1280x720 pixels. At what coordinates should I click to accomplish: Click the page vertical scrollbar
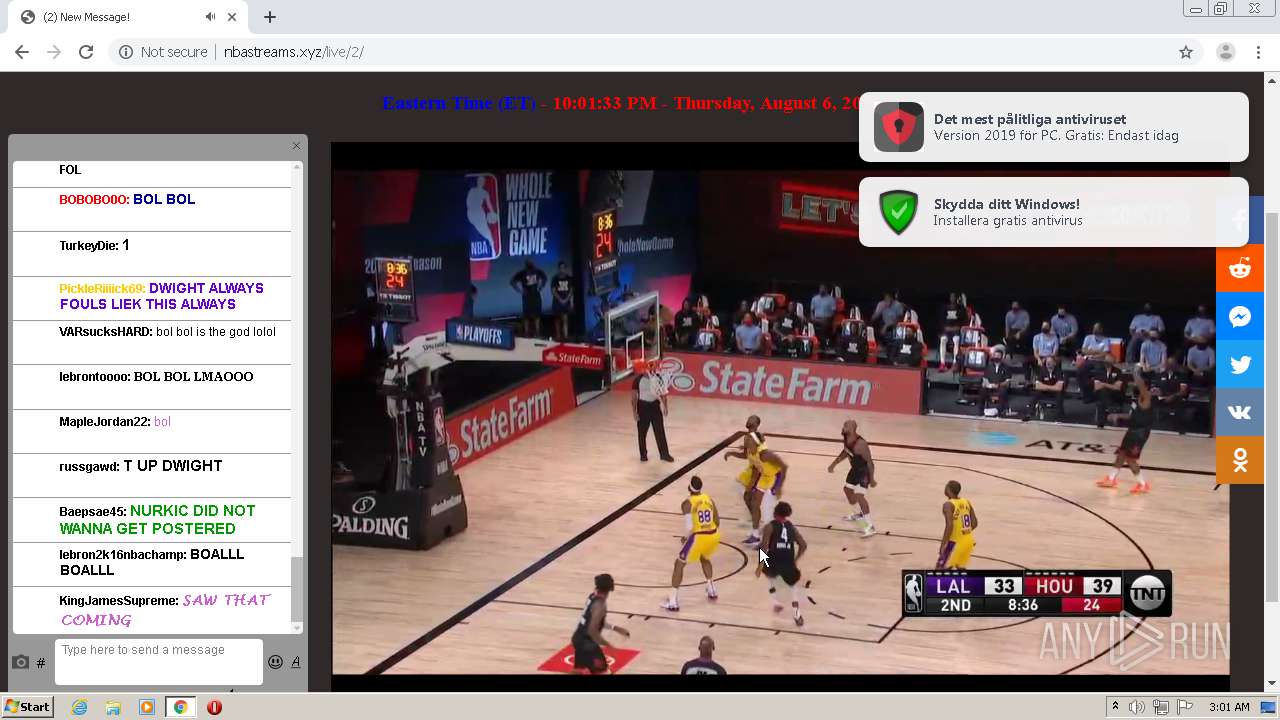1272,406
